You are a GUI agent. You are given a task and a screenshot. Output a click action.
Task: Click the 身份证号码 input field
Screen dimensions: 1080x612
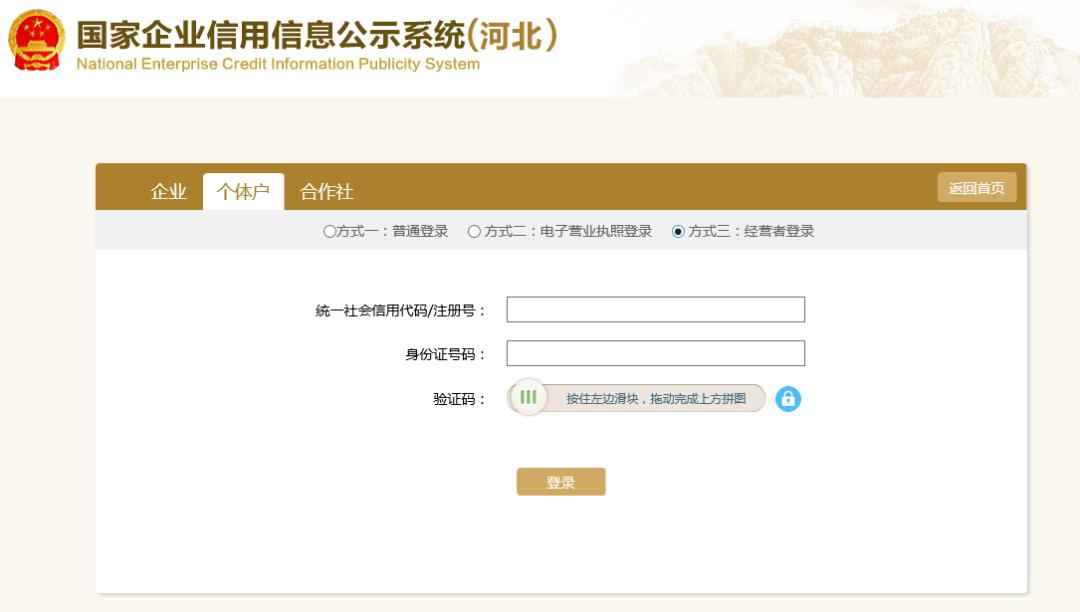pos(655,352)
